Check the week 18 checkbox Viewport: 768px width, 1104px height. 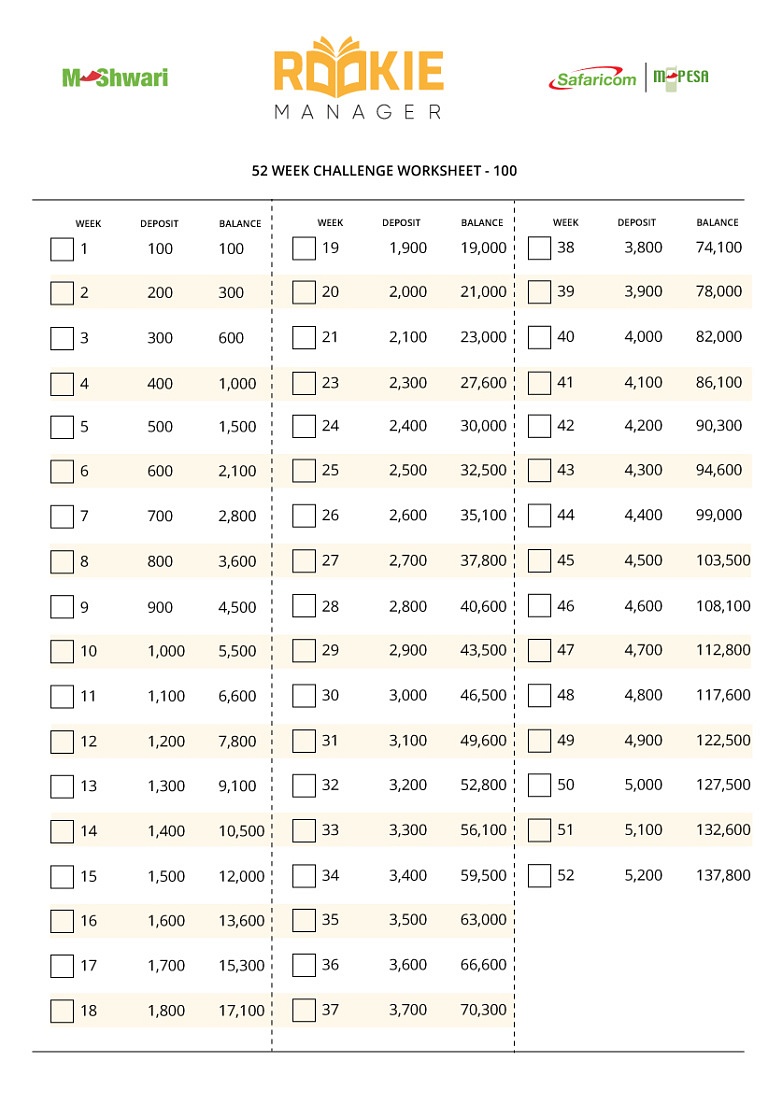point(62,1011)
